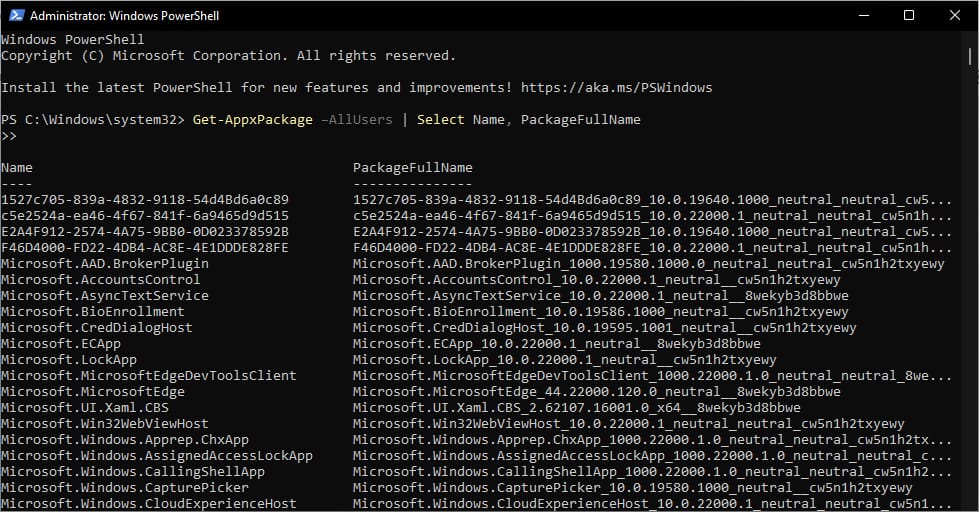This screenshot has height=512, width=979.
Task: Click Microsoft.MicrosoftEdge in Name column
Action: coord(92,391)
